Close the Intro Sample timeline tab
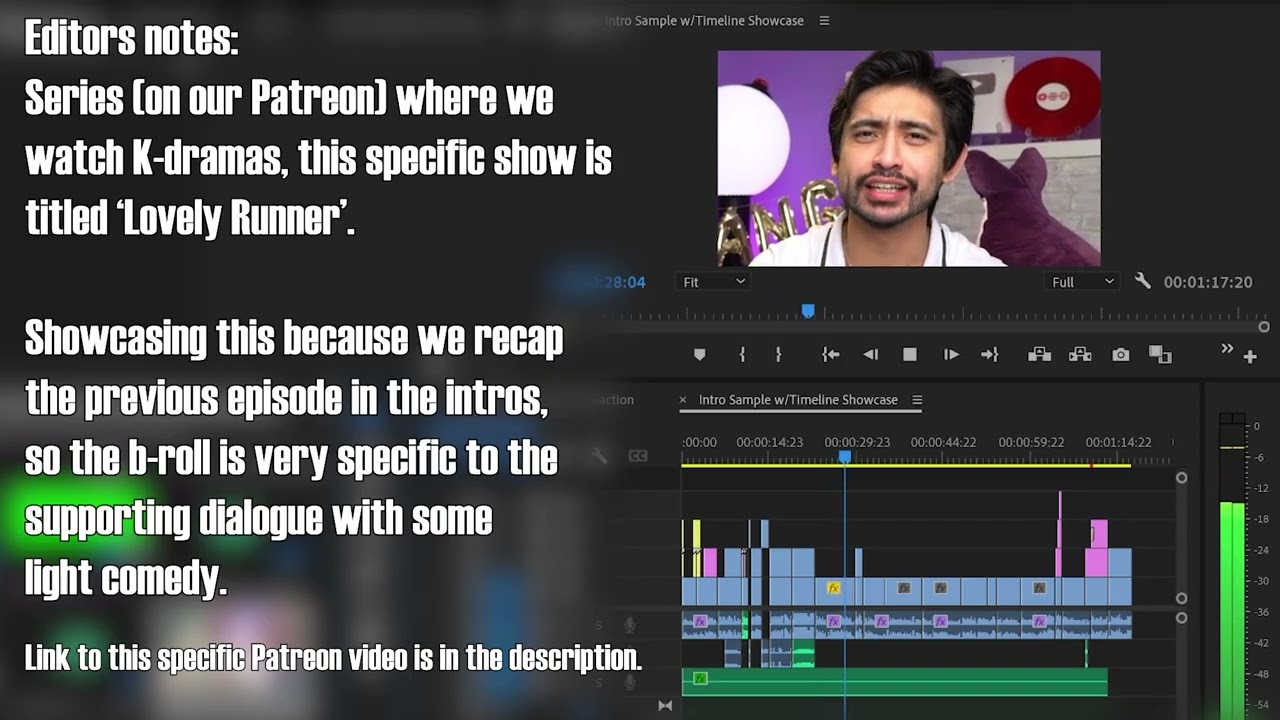 pyautogui.click(x=683, y=400)
